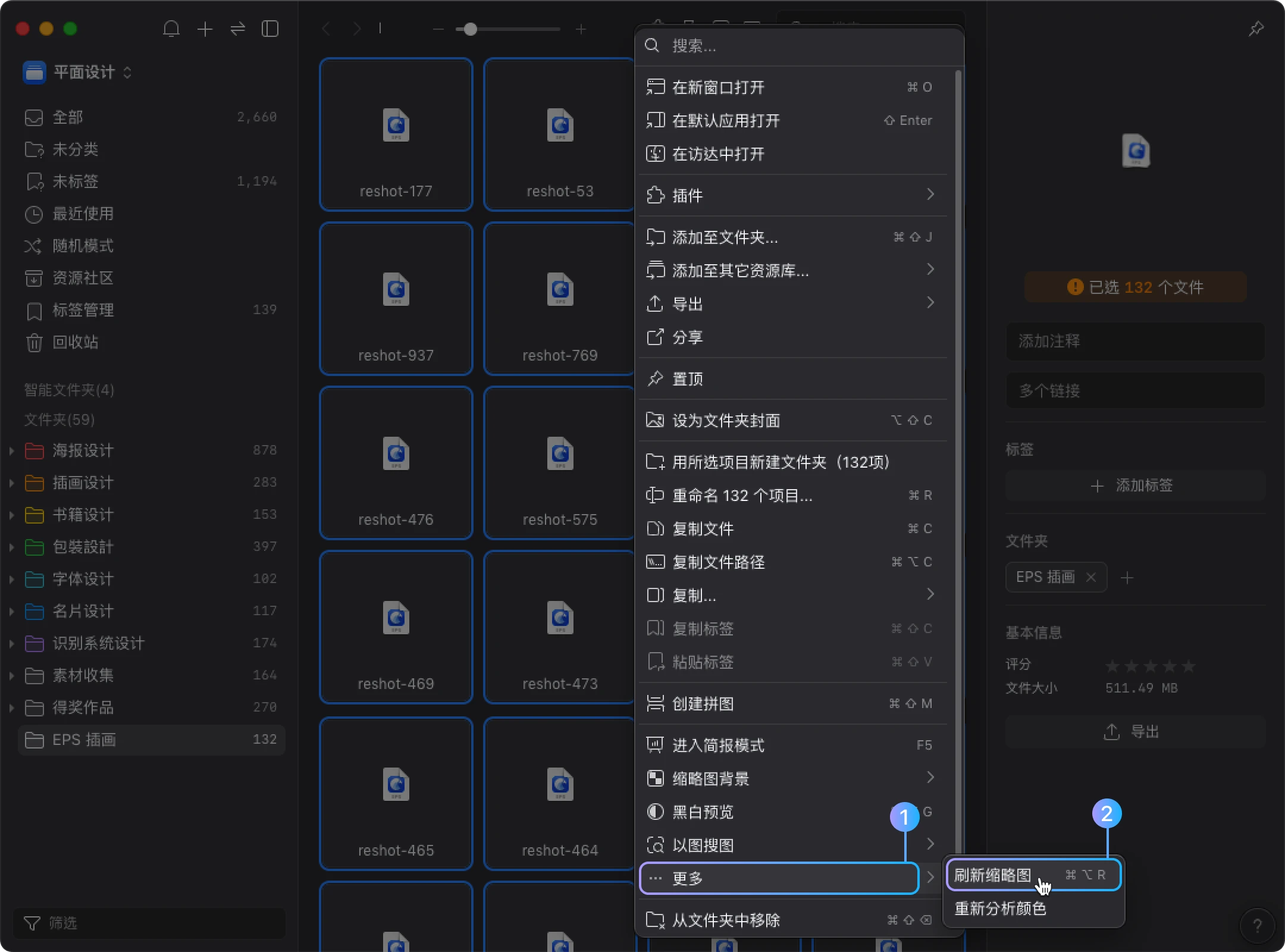Screen dimensions: 1285x952
Task: Click the 筛选 filter field
Action: 149,923
